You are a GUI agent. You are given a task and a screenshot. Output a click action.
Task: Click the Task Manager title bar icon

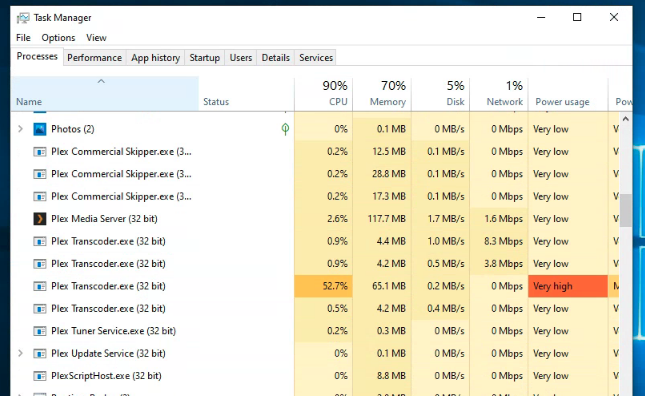(23, 18)
